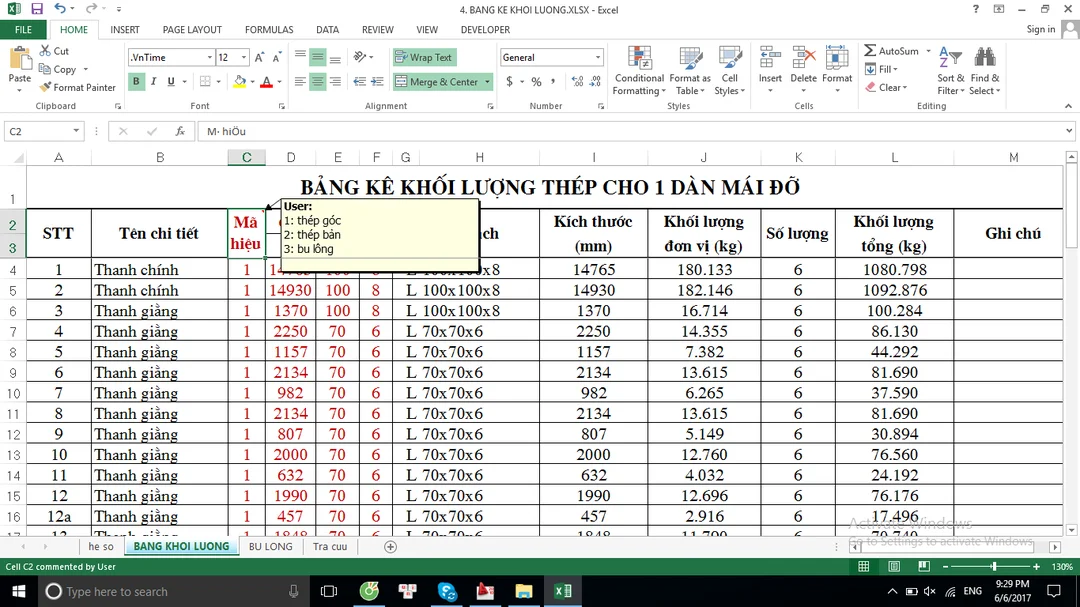The image size is (1080, 607).
Task: Click the Paste clipboard icon
Action: click(x=19, y=59)
